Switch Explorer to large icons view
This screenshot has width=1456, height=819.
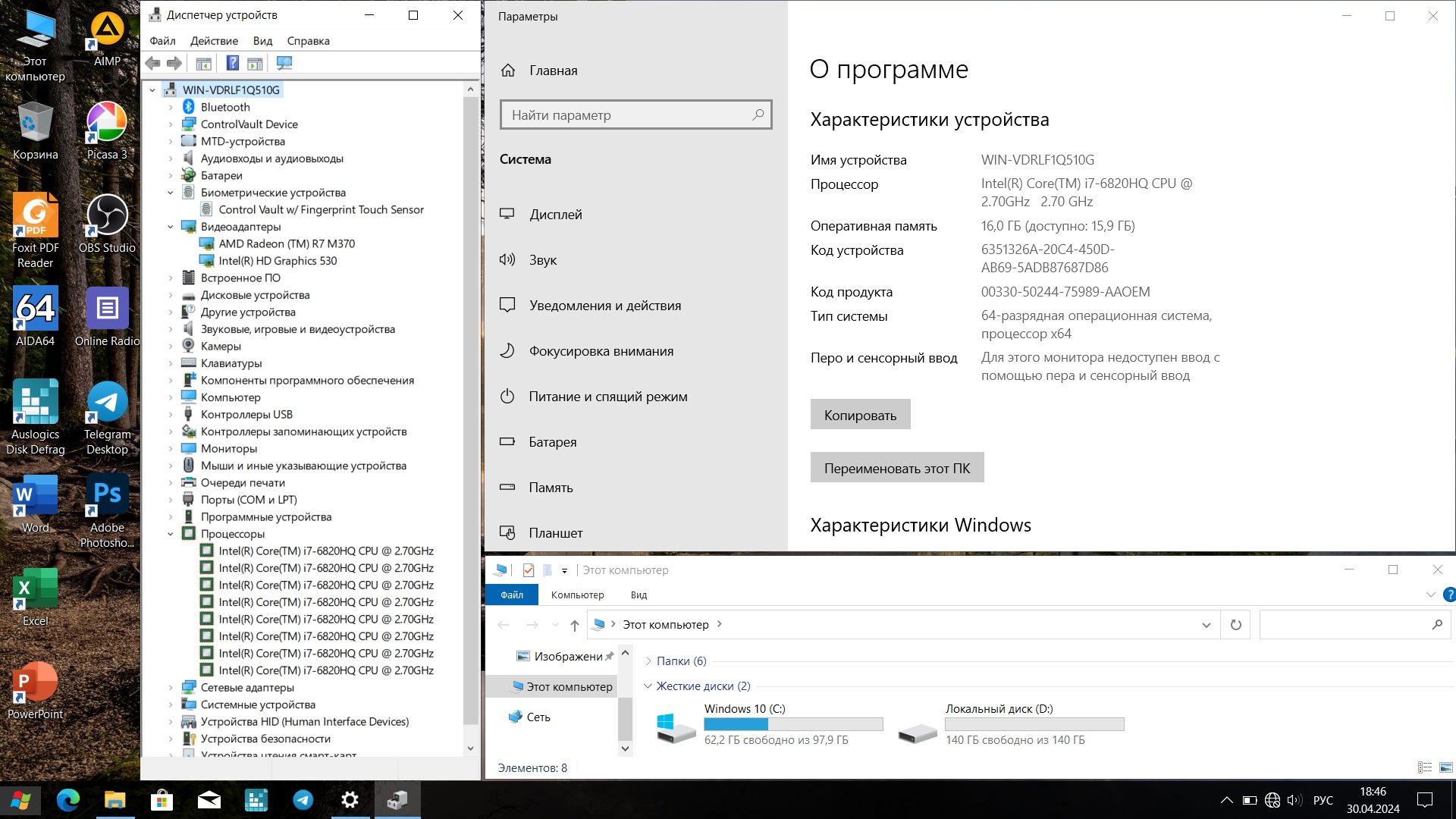click(x=1446, y=768)
